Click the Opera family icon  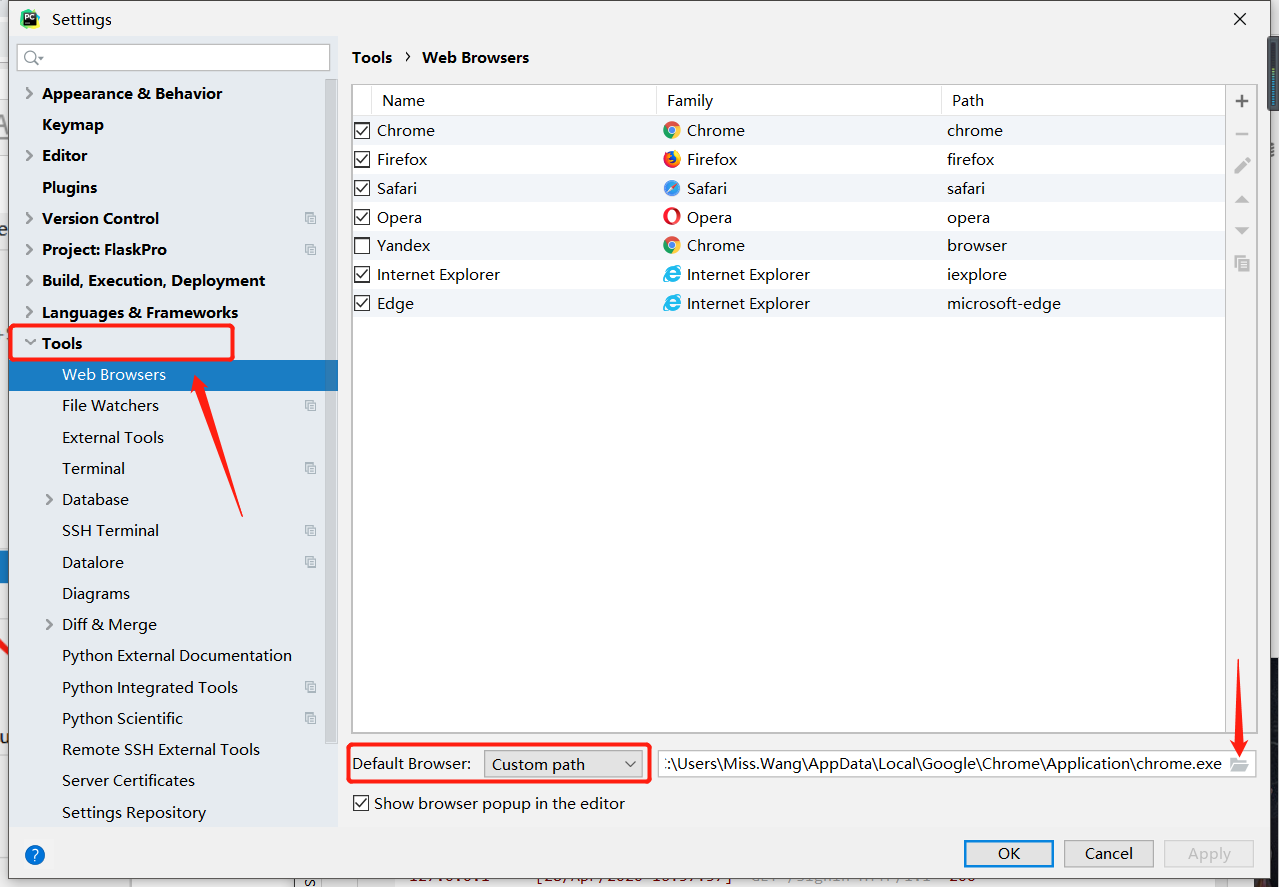[672, 217]
